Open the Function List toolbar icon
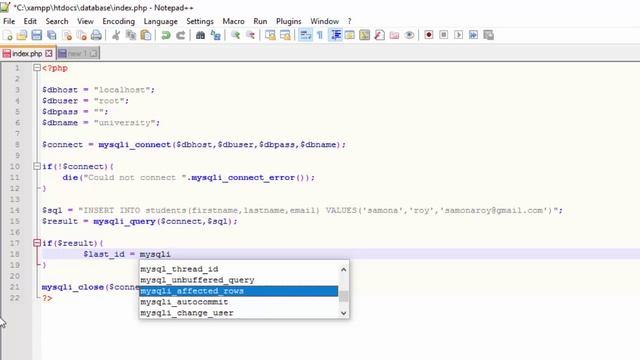640x360 pixels. (x=380, y=35)
